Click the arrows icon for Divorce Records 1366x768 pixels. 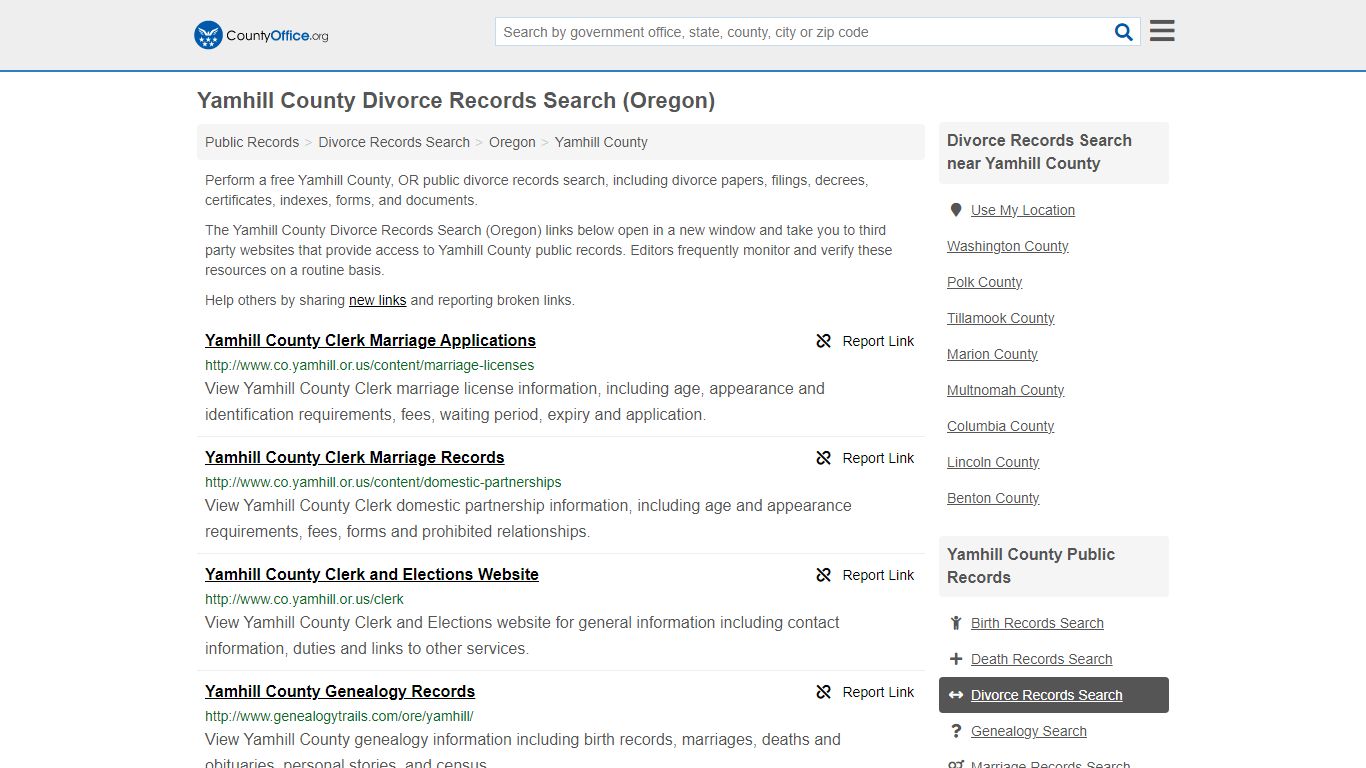click(956, 695)
